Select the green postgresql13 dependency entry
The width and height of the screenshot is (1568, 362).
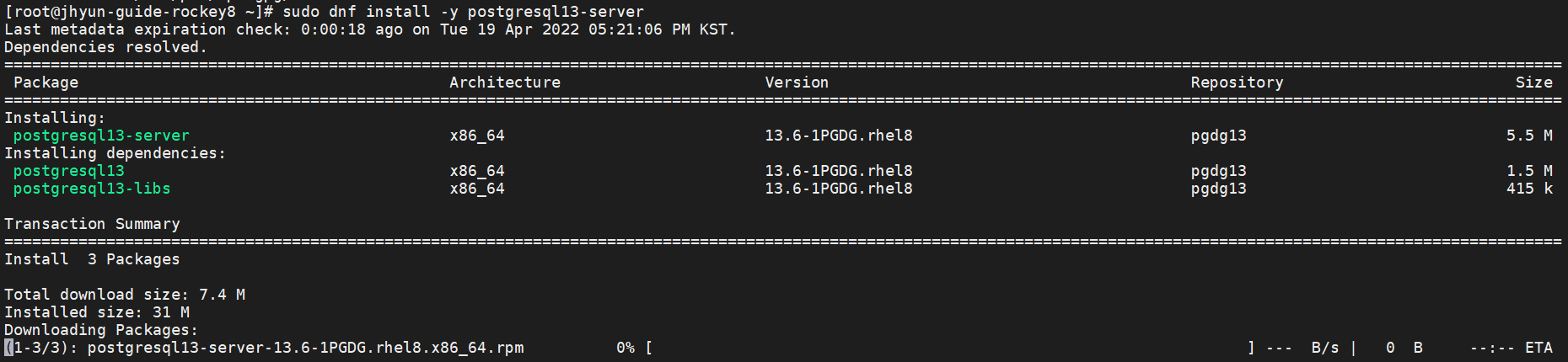pyautogui.click(x=69, y=171)
